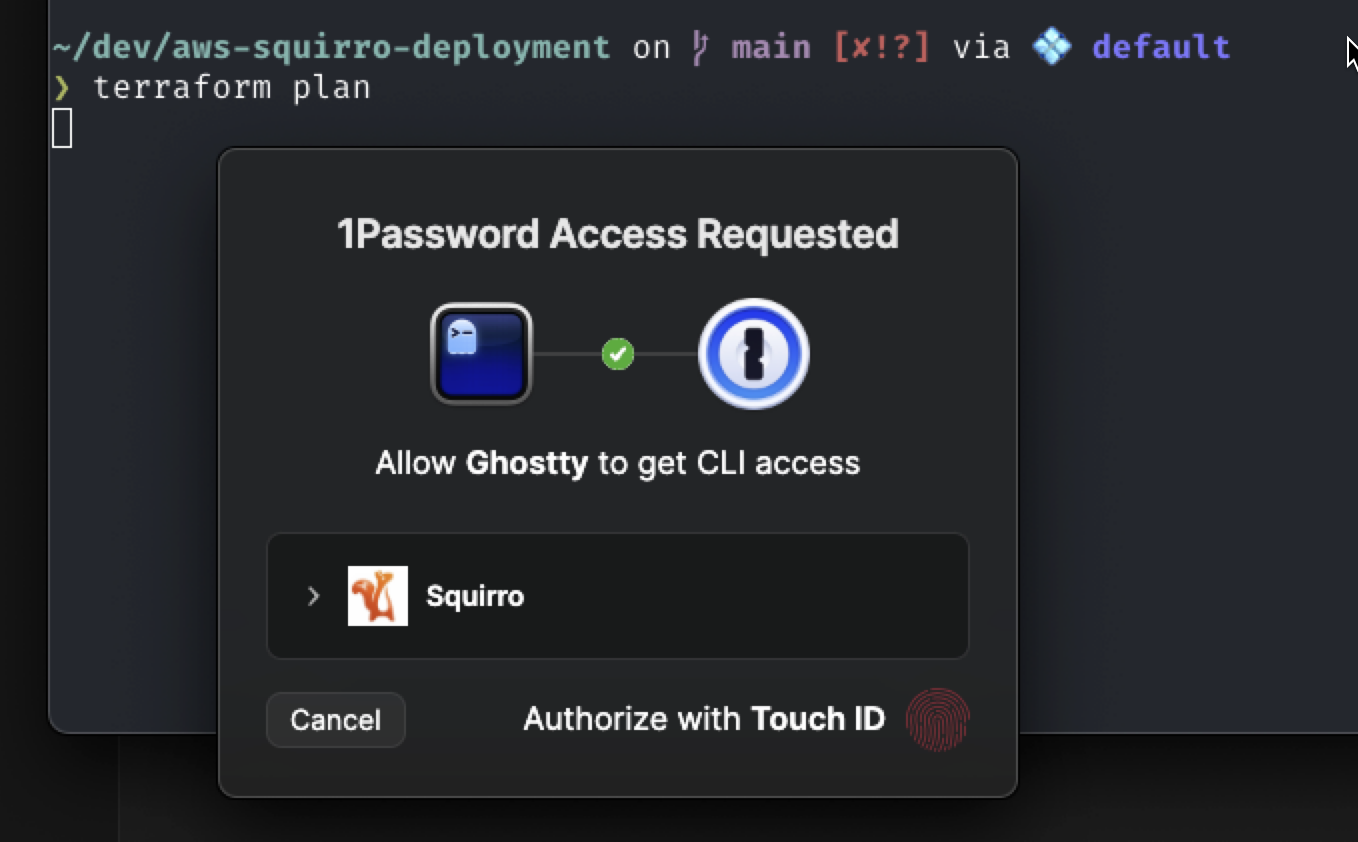Image resolution: width=1358 pixels, height=842 pixels.
Task: Click the terminal block cursor
Action: (x=62, y=128)
